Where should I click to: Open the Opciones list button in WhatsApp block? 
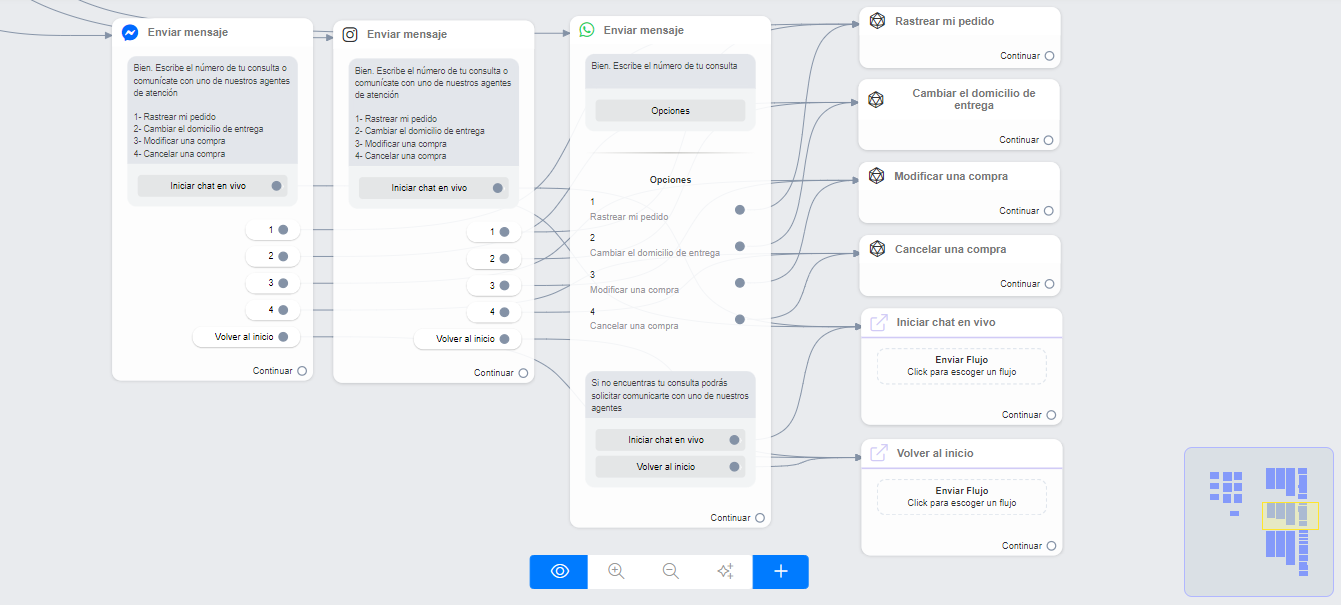670,111
